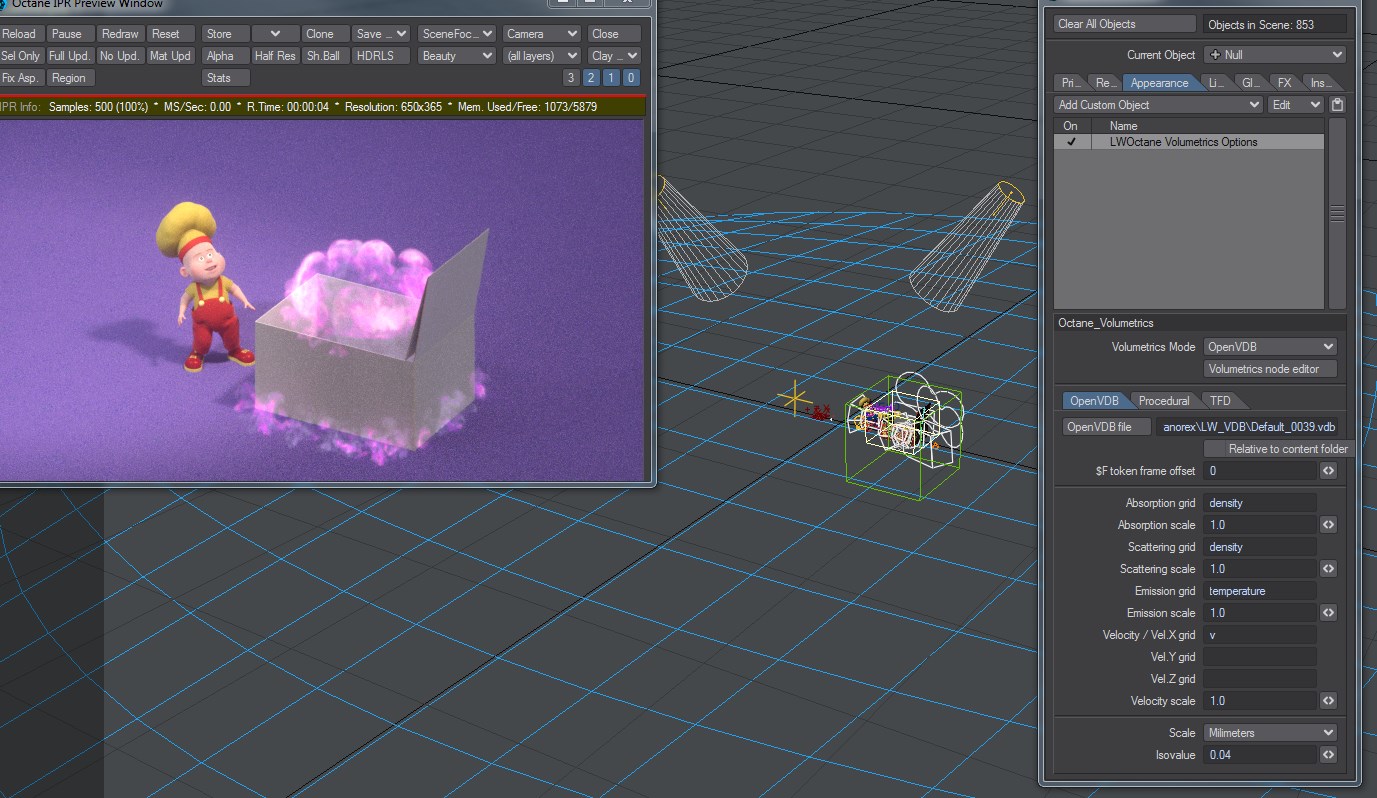Click the Clone button
1377x798 pixels.
326,34
